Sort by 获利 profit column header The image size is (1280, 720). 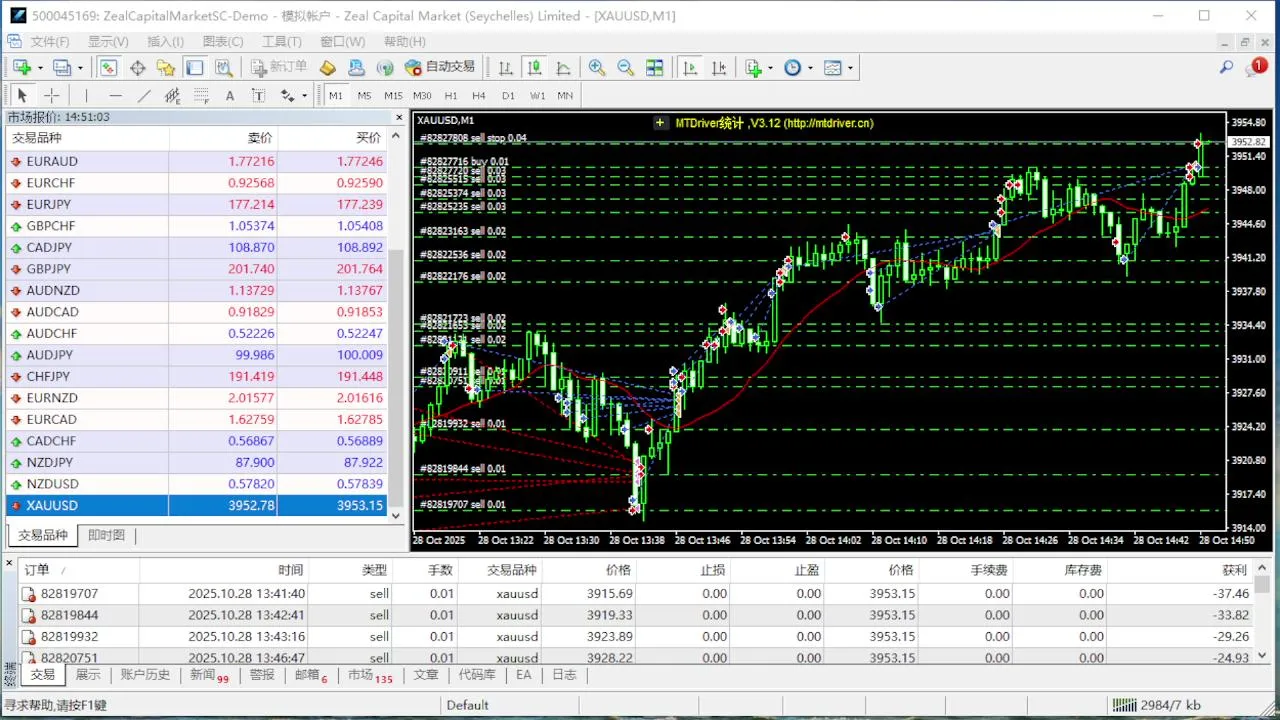pyautogui.click(x=1179, y=570)
